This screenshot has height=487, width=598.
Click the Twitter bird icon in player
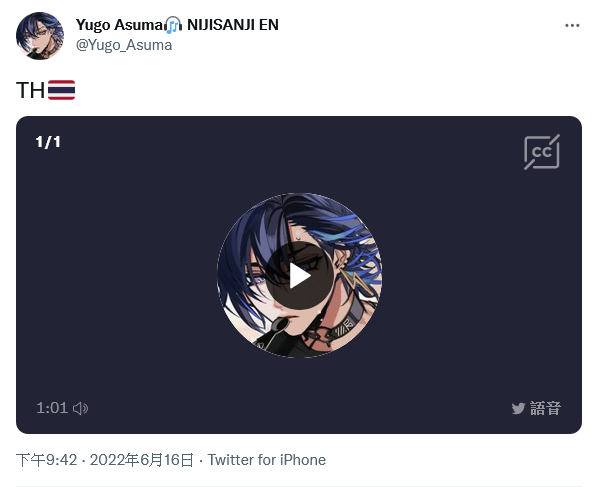pos(518,408)
